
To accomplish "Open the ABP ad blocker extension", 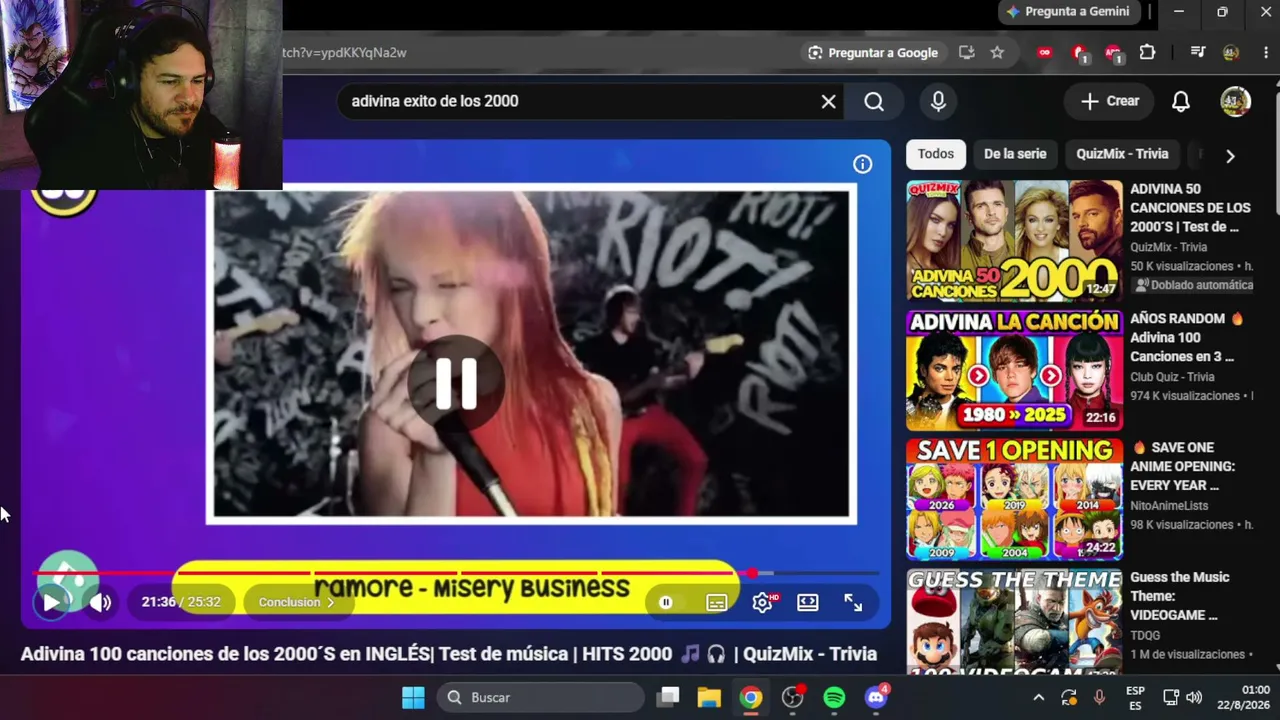I will point(1113,53).
